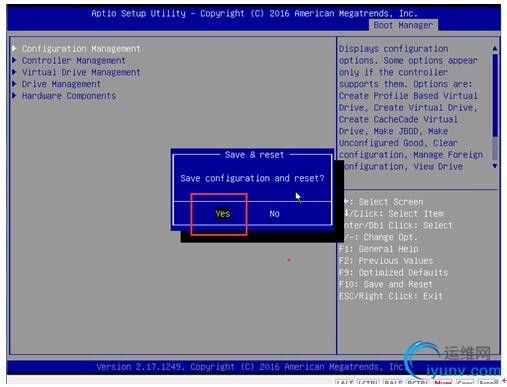
Task: Click 'F1: General Help' hint
Action: [379, 249]
